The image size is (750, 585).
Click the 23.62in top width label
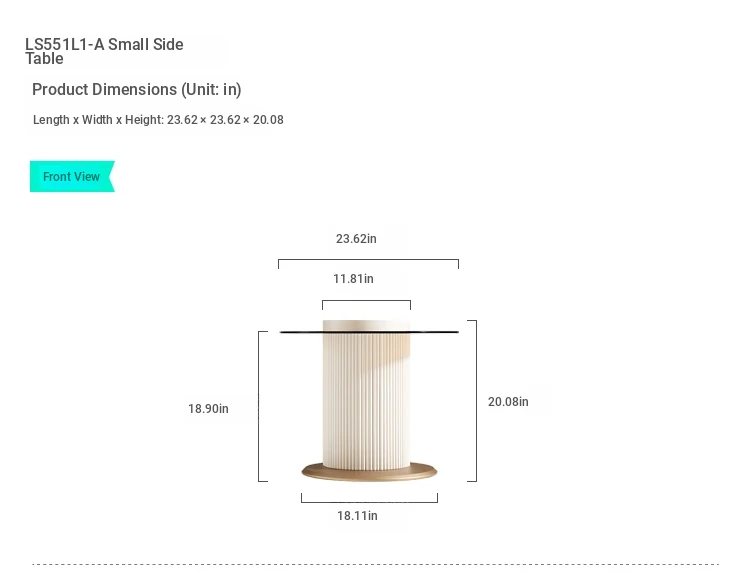pos(356,239)
